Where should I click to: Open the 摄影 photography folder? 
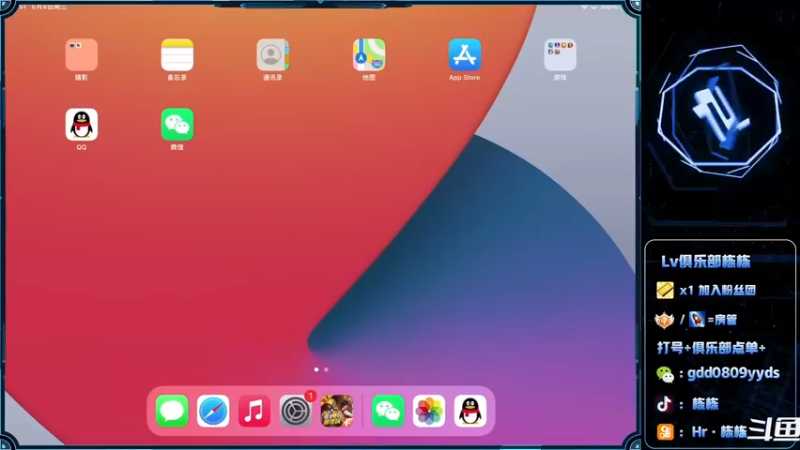pos(82,55)
